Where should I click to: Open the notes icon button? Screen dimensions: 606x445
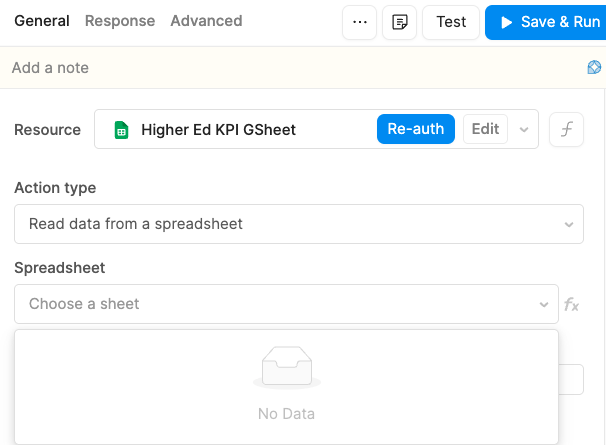click(x=400, y=22)
